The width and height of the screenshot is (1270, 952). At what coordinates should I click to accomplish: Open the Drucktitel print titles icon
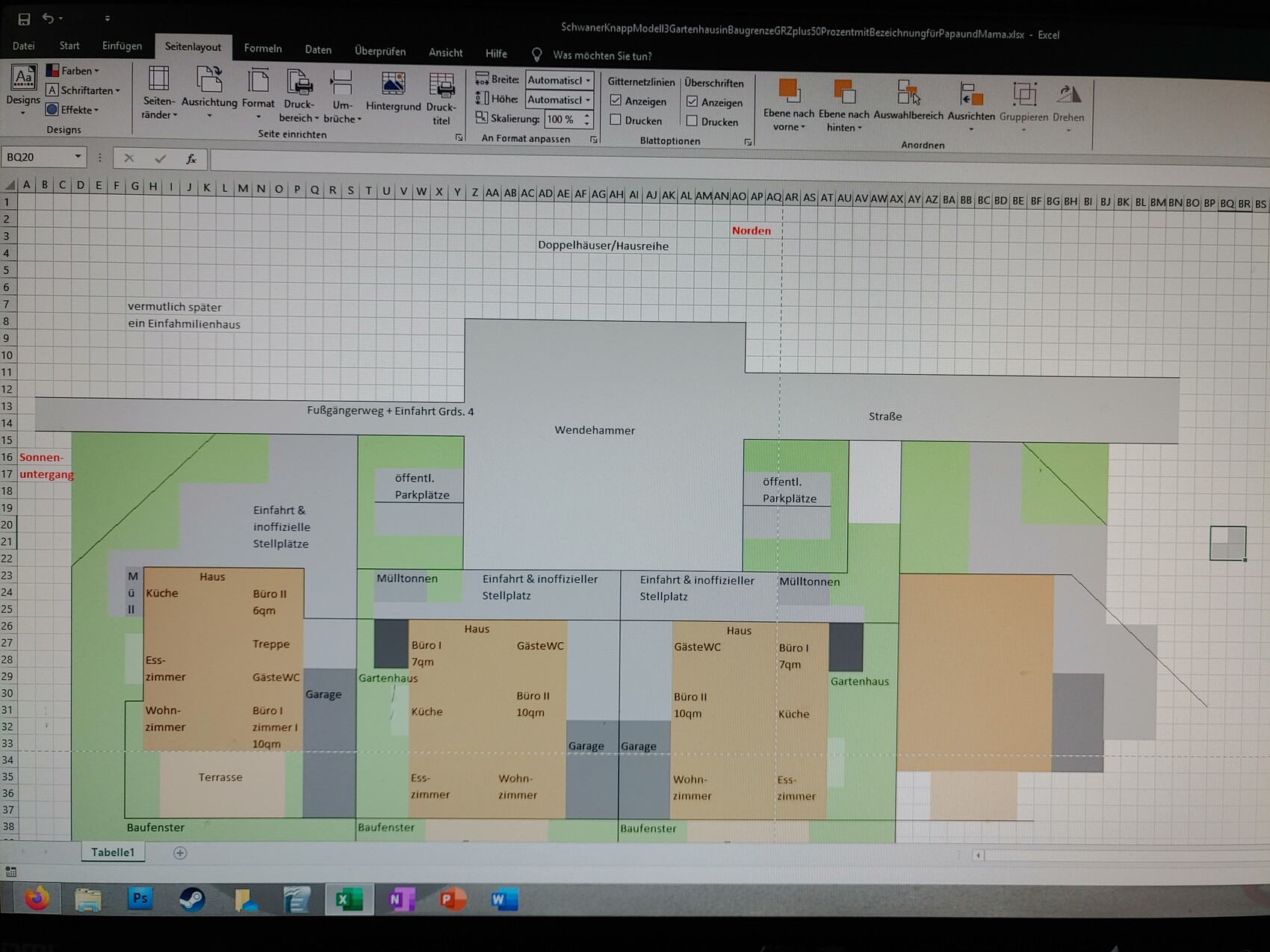pyautogui.click(x=442, y=87)
